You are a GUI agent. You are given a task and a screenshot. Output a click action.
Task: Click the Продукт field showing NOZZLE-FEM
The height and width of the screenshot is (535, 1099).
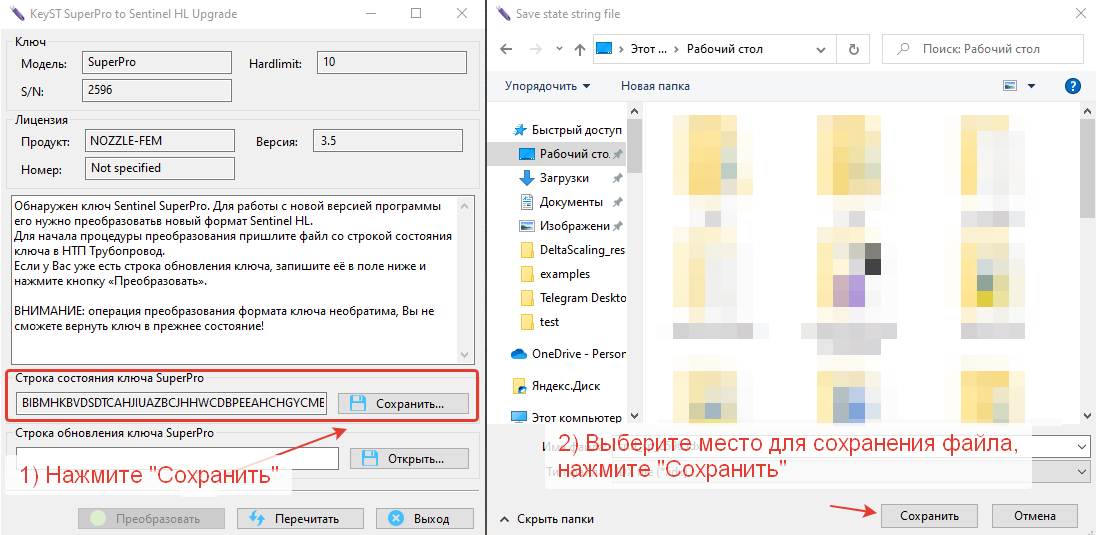[x=160, y=141]
